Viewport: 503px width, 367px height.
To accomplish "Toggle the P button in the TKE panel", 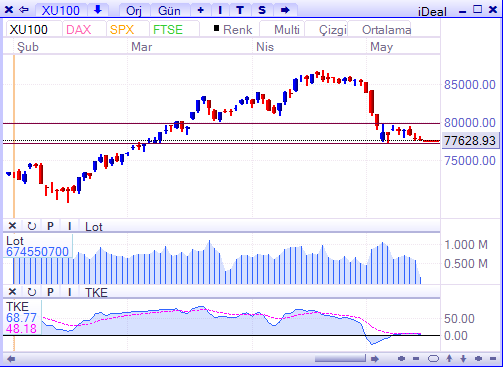I will coord(50,292).
